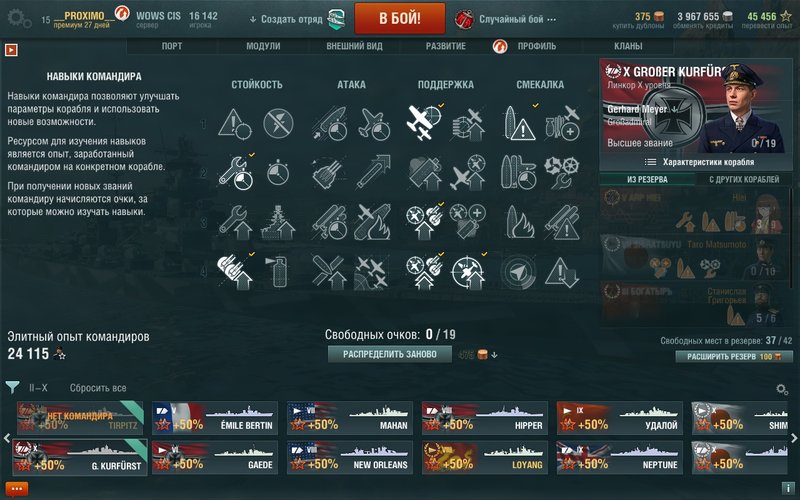Select the wrench-with-timer skill in Стойкость row 2

[x=236, y=172]
